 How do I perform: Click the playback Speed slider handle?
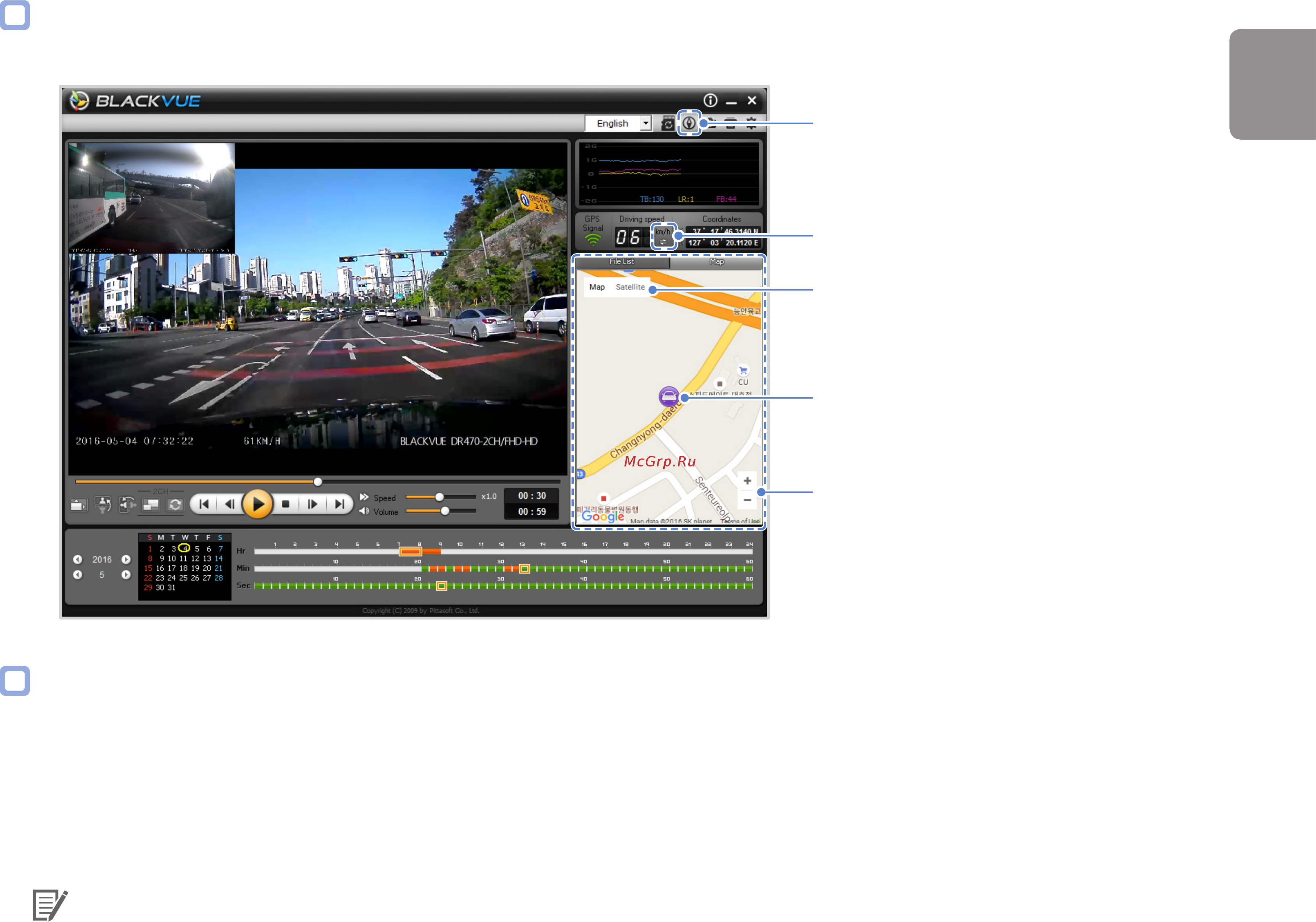tap(439, 497)
